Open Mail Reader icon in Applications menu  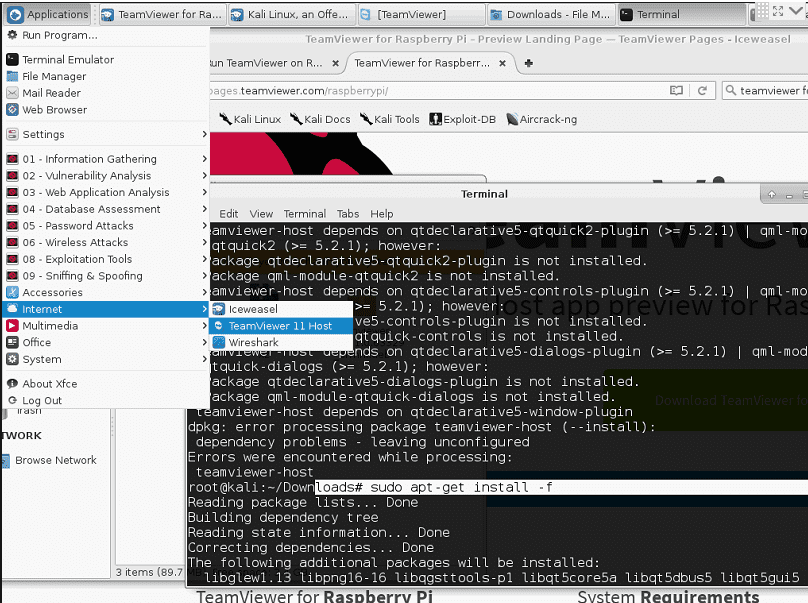tap(12, 93)
